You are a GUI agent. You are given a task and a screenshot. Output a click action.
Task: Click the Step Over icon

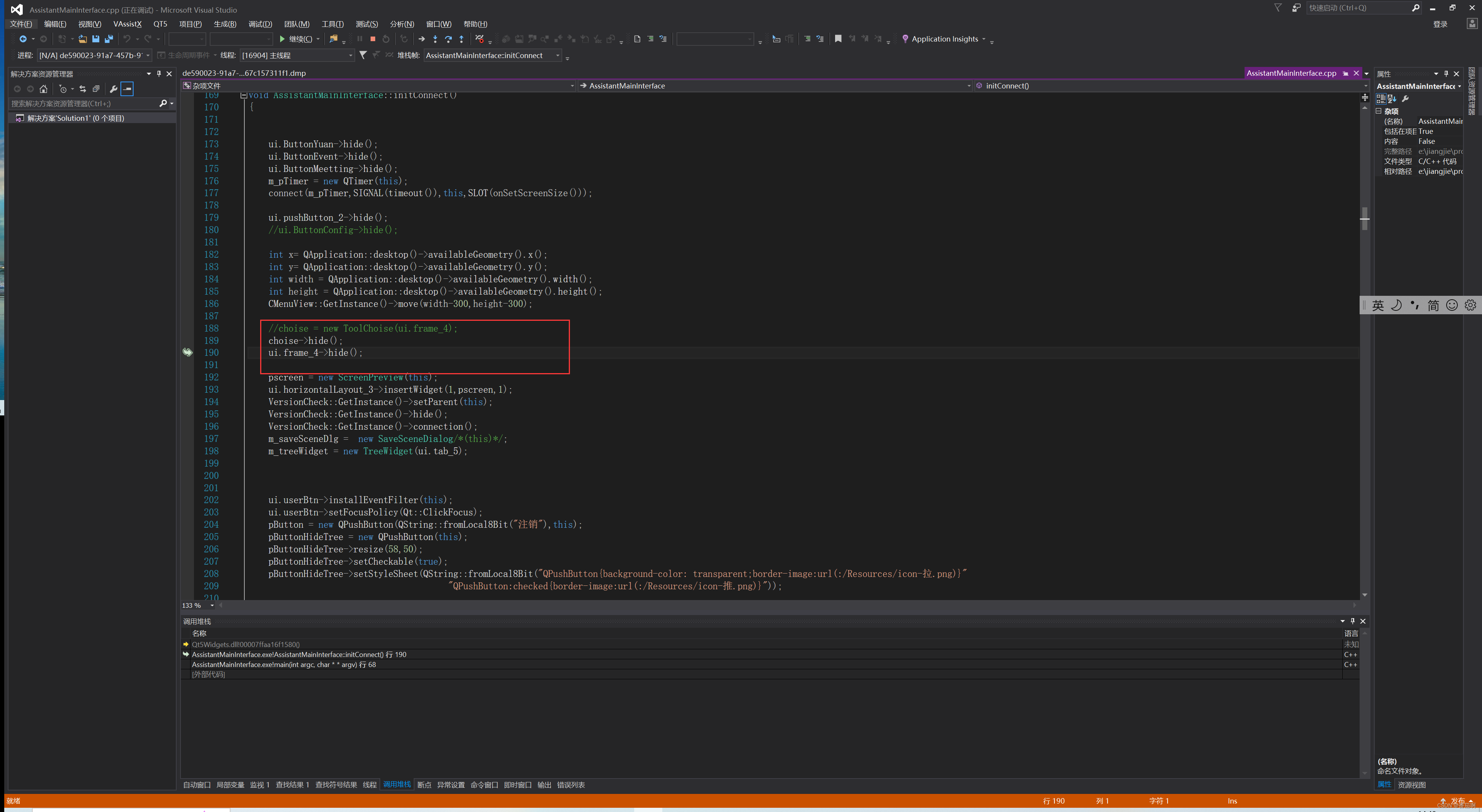tap(448, 39)
